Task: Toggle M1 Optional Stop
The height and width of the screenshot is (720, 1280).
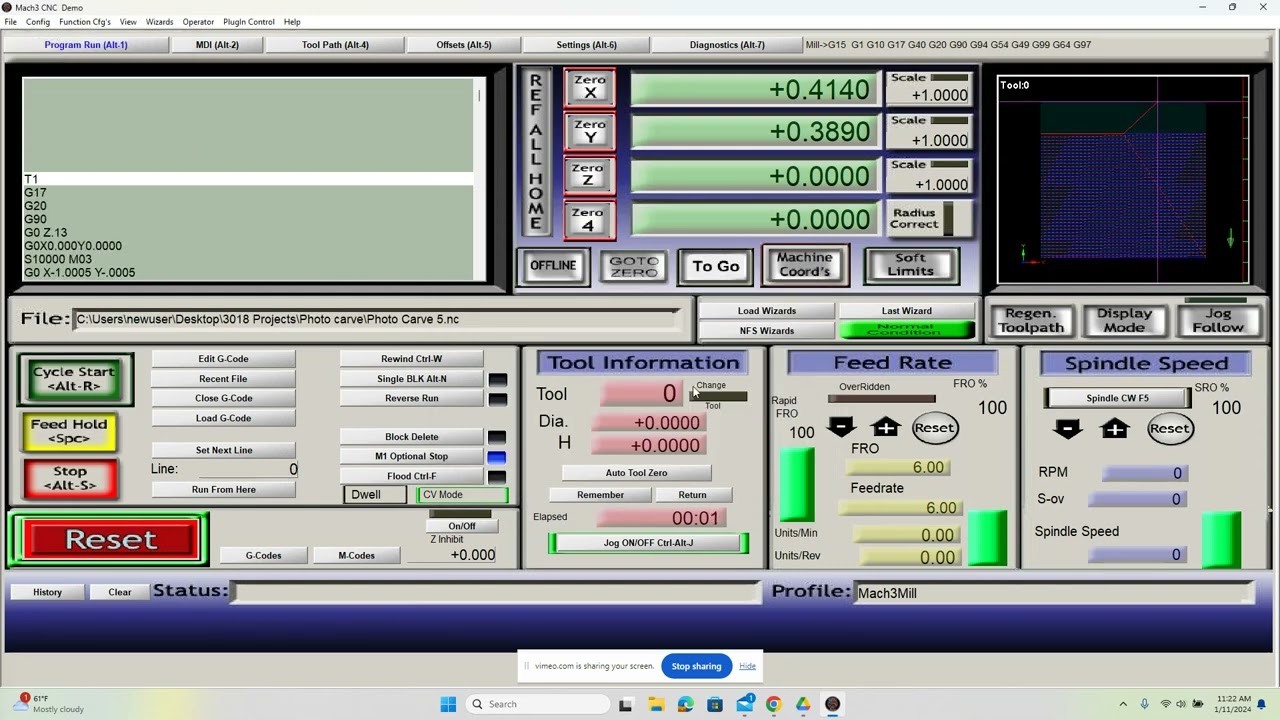Action: tap(411, 456)
